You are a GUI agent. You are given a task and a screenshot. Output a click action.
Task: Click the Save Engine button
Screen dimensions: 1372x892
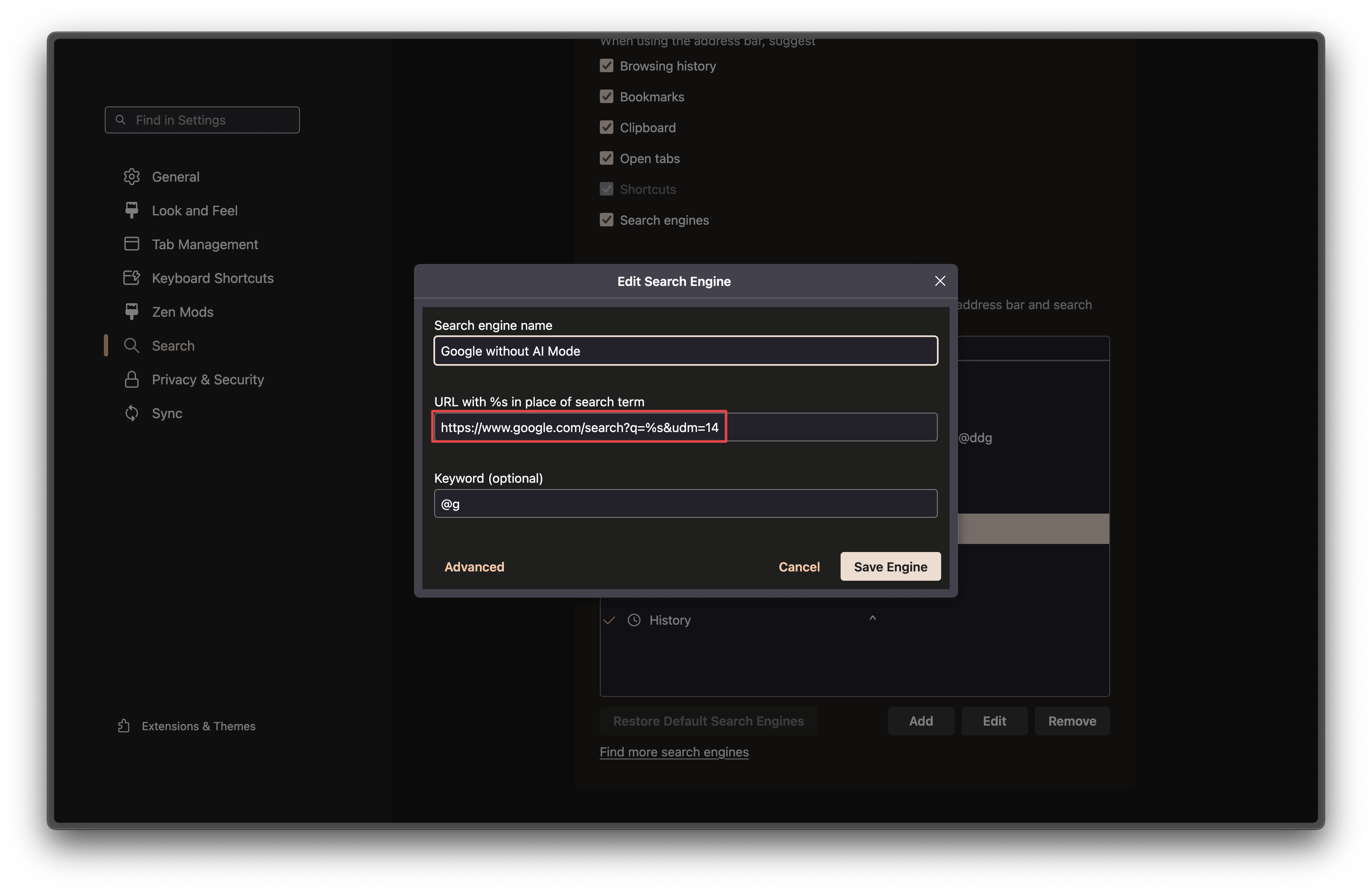(x=890, y=567)
